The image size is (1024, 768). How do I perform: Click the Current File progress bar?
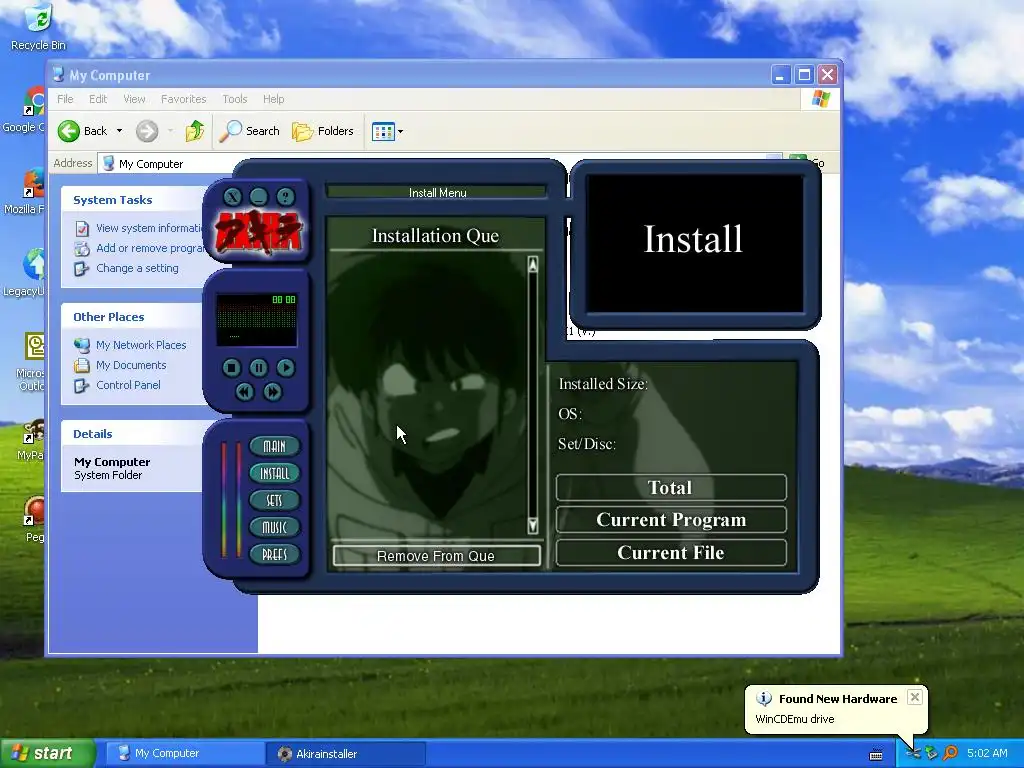click(671, 552)
